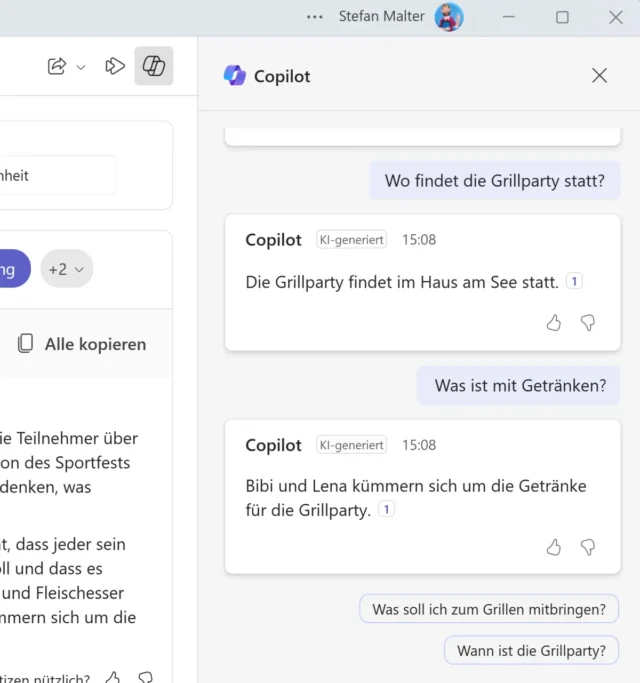The width and height of the screenshot is (640, 683).
Task: Close the Copilot side panel
Action: coord(599,76)
